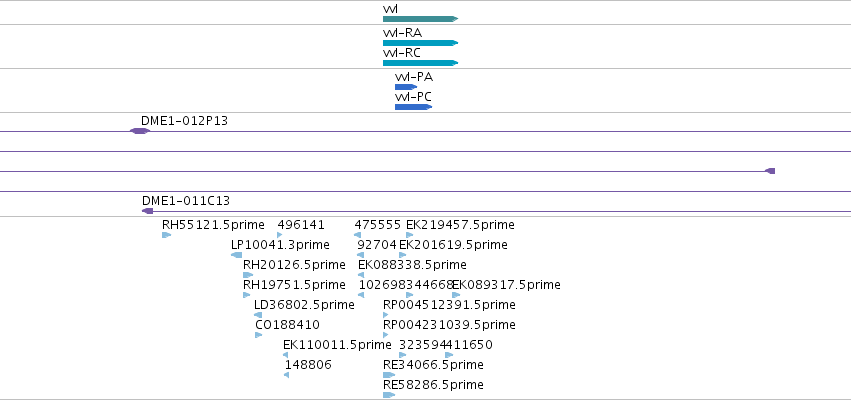Select the RH20126.5prime EST glyph

[248, 275]
